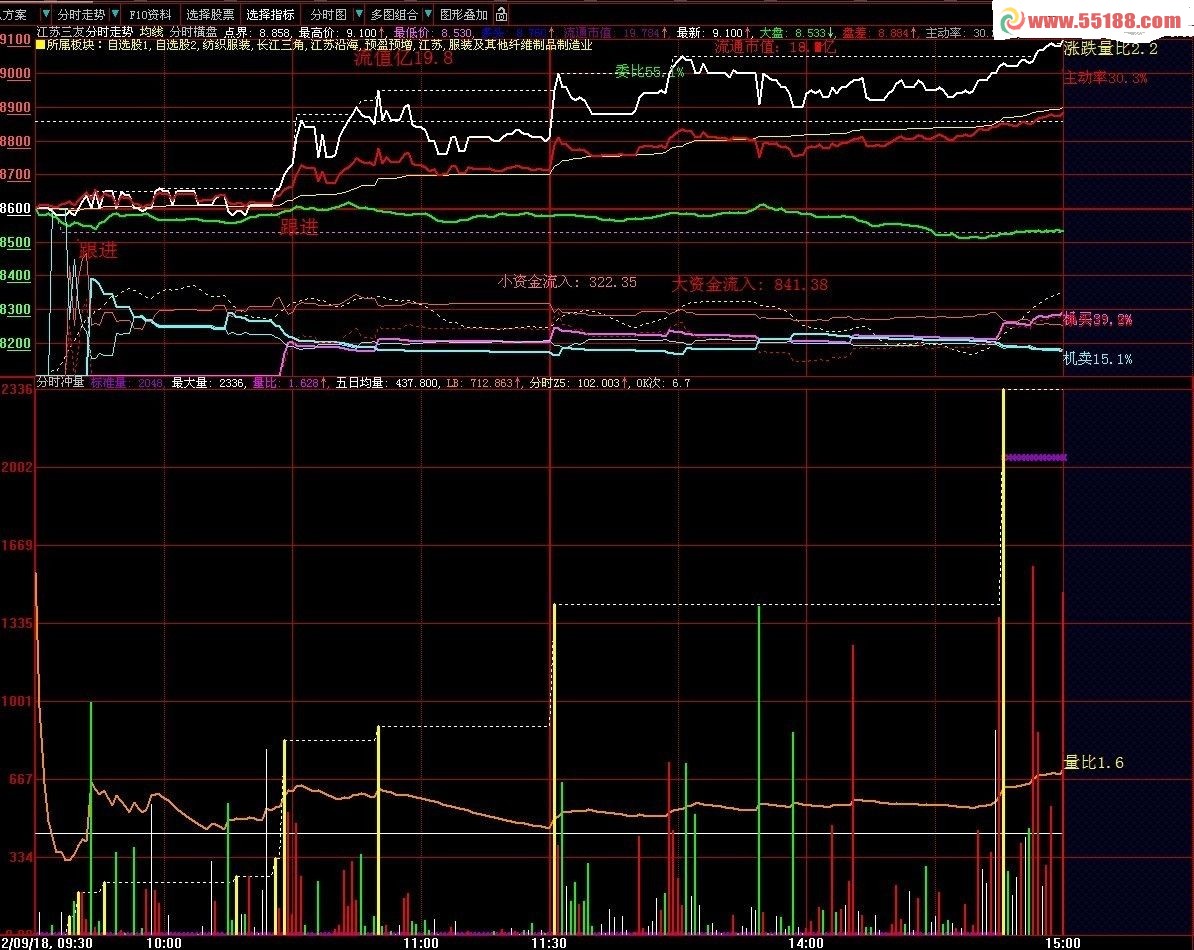Click the 14:00 time axis label
This screenshot has width=1194, height=950.
806,943
